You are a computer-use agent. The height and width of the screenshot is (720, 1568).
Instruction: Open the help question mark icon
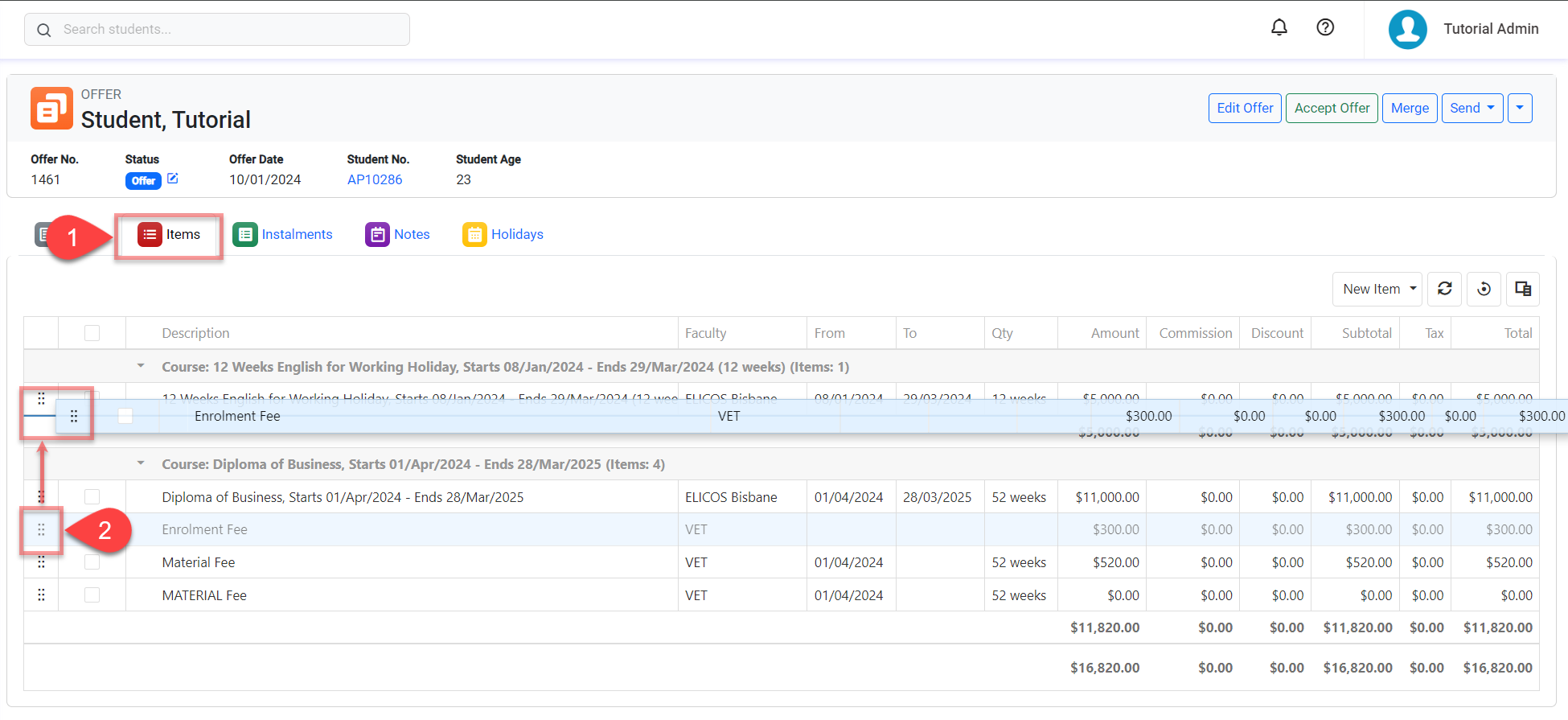pyautogui.click(x=1325, y=27)
